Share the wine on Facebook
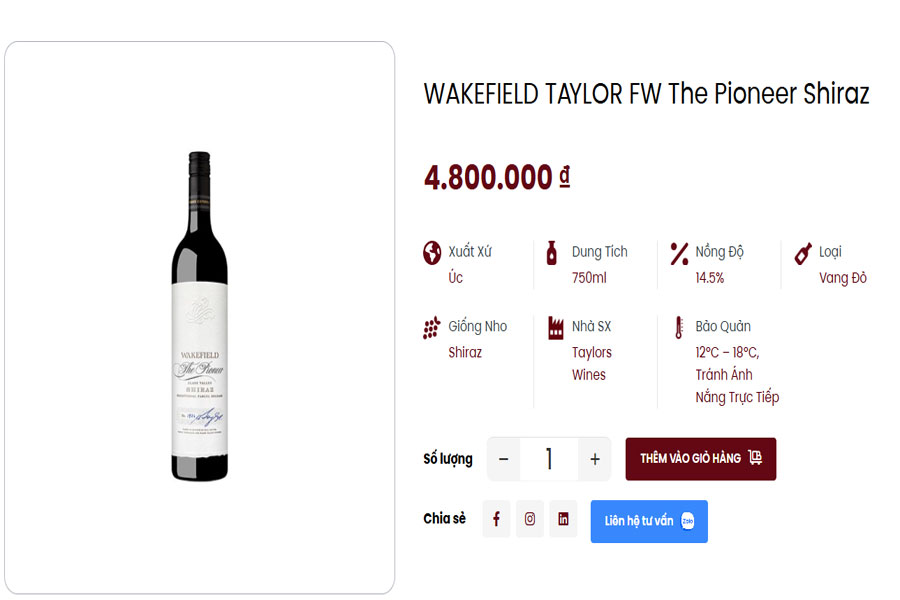 (496, 519)
